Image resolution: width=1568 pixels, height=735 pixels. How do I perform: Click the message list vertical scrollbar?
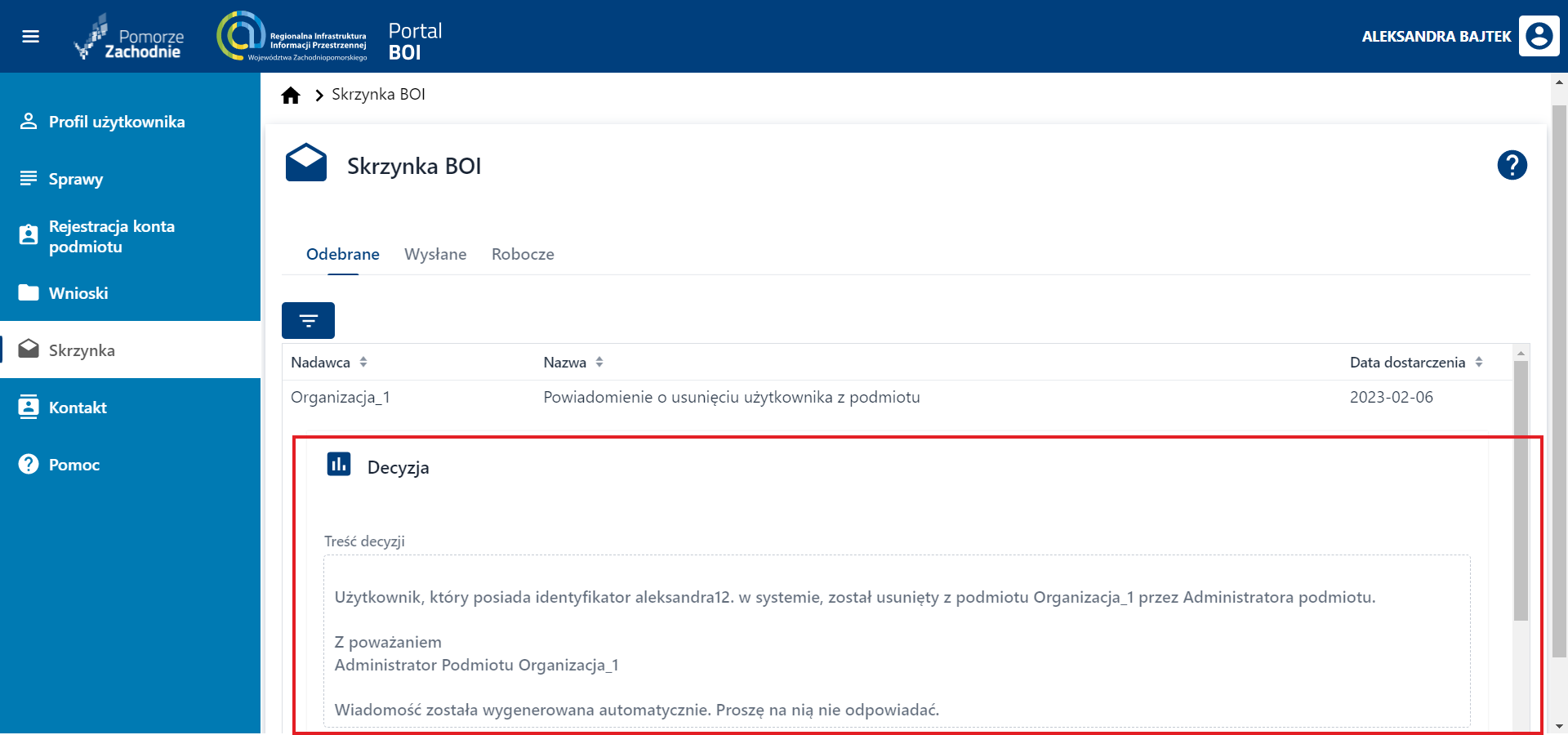click(1520, 490)
